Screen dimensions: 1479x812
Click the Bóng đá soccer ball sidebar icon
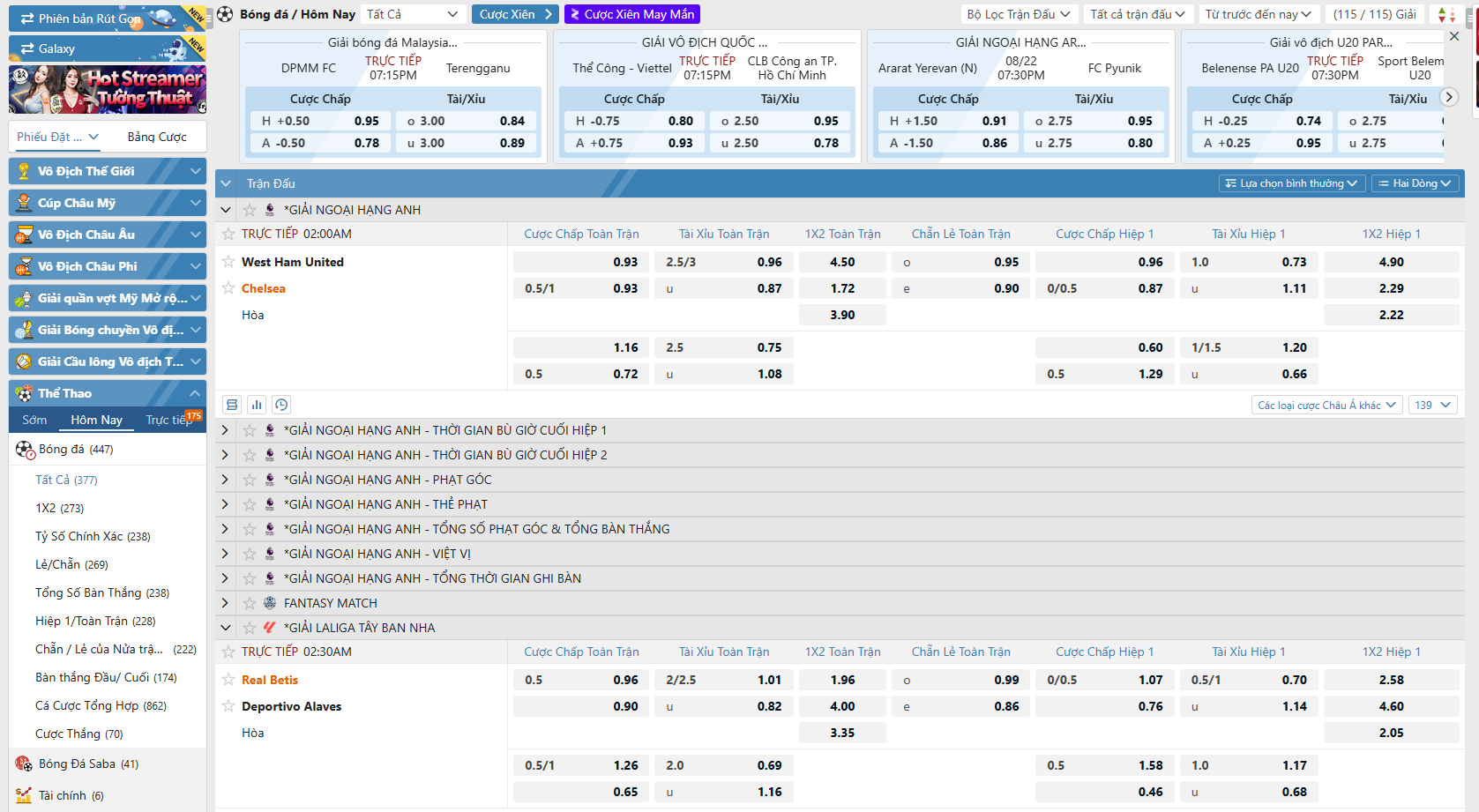point(25,450)
